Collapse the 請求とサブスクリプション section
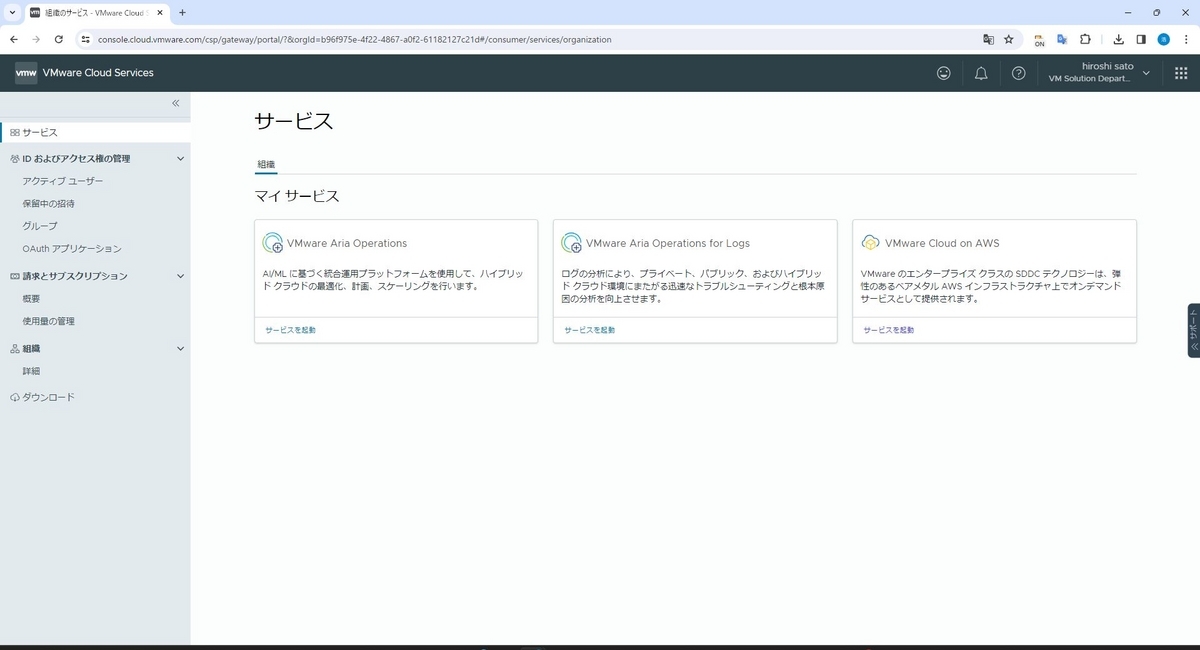Image resolution: width=1200 pixels, height=650 pixels. pyautogui.click(x=181, y=276)
